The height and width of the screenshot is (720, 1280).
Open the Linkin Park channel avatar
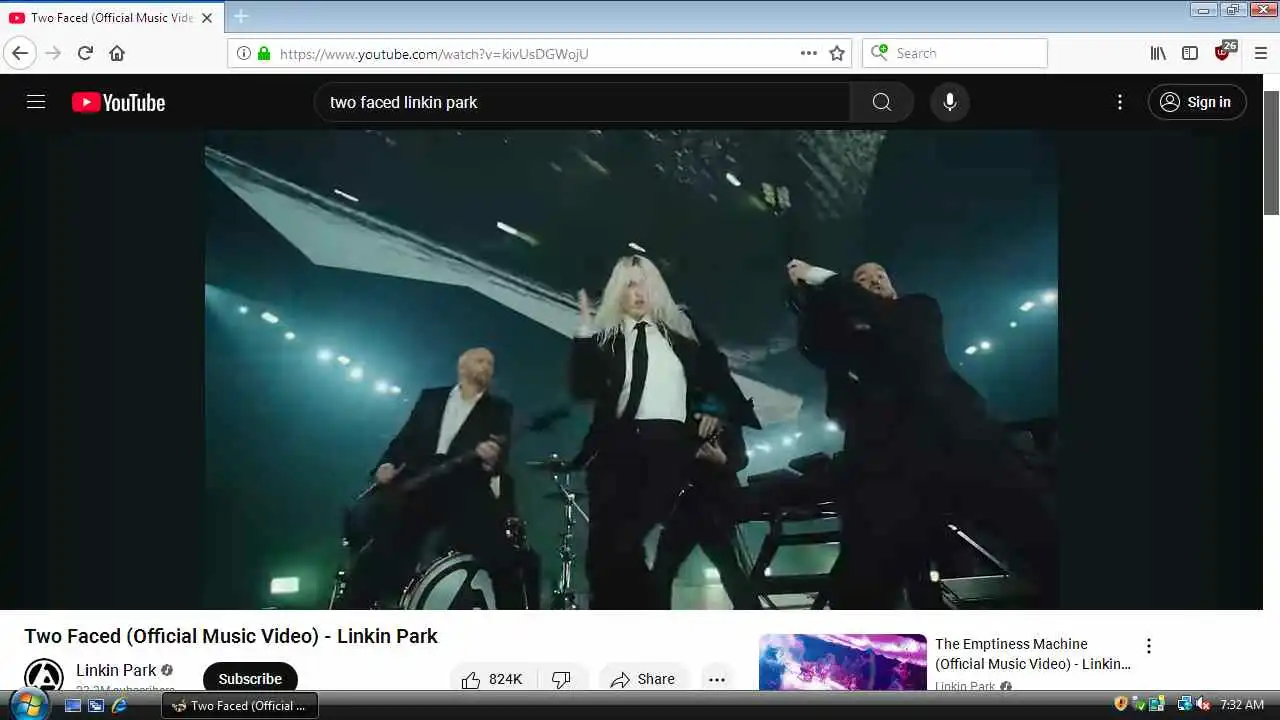pyautogui.click(x=44, y=677)
